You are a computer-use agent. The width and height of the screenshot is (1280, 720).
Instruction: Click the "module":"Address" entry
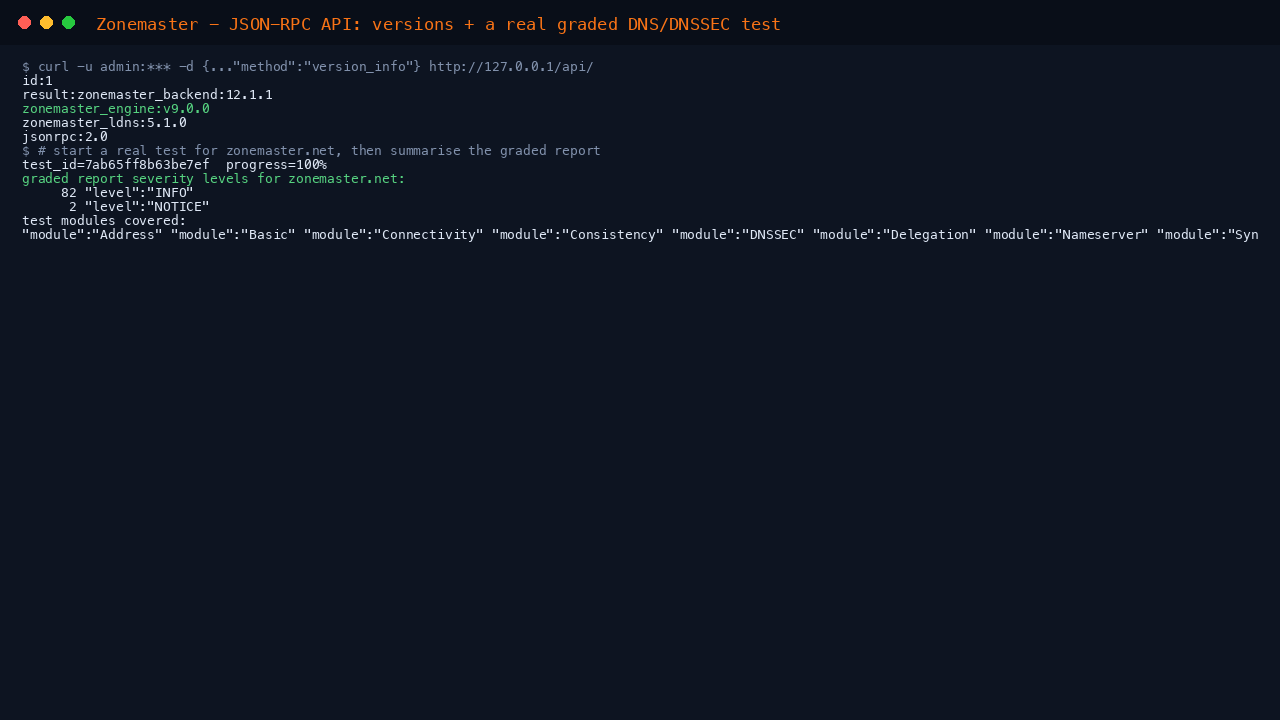[x=92, y=235]
